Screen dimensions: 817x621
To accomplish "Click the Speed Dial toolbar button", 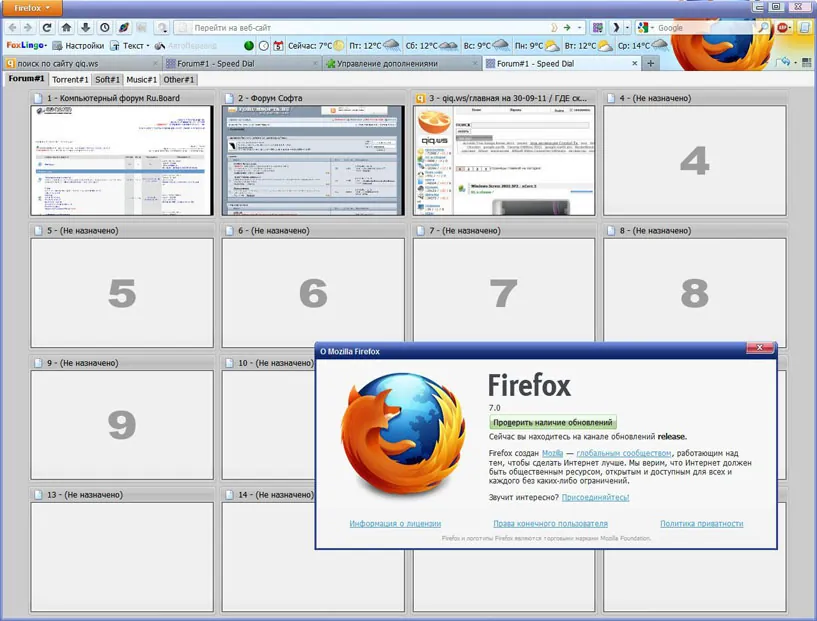I will 598,28.
